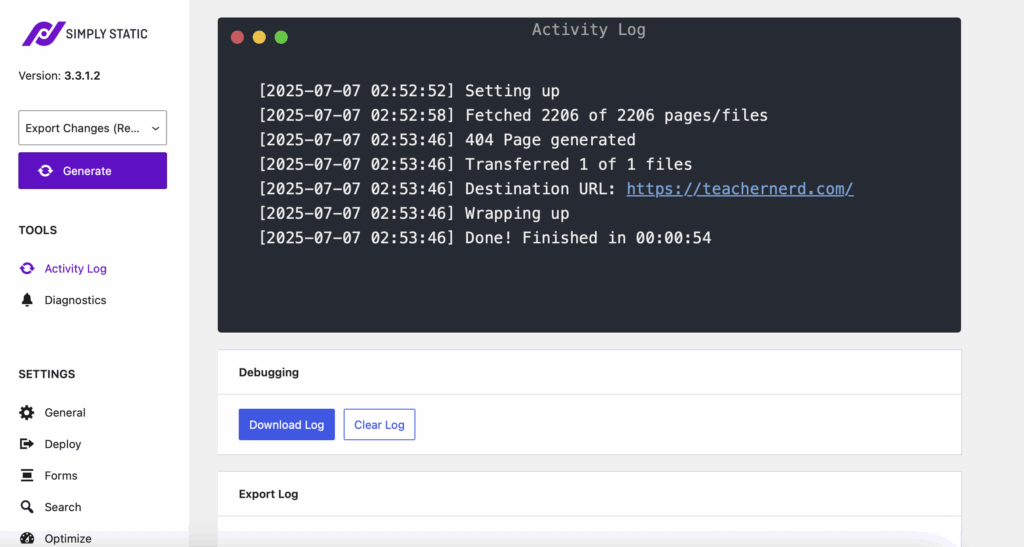Click the '404 Page generated' log line

pyautogui.click(x=447, y=140)
